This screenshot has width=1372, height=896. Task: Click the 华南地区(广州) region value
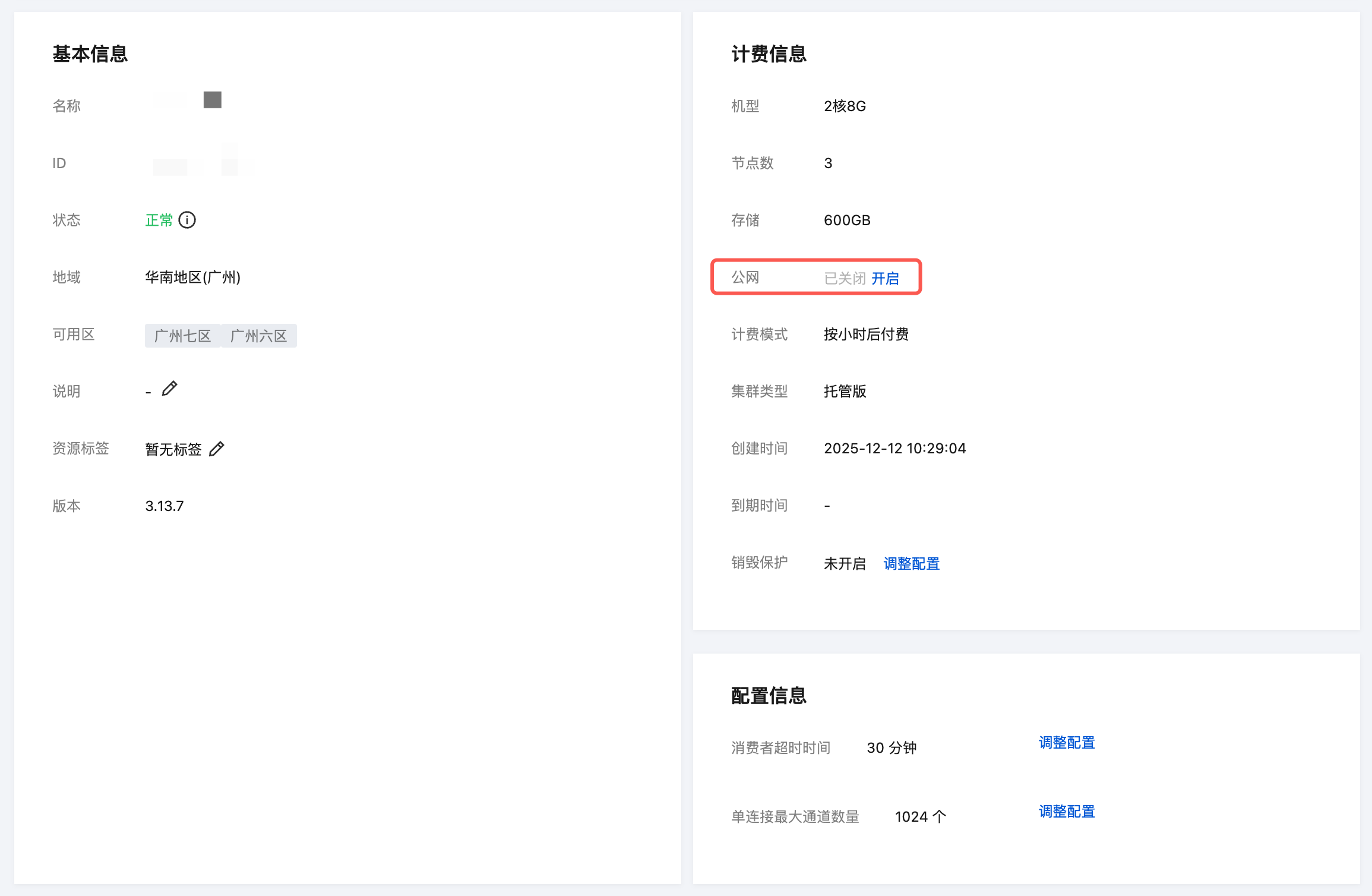(192, 277)
